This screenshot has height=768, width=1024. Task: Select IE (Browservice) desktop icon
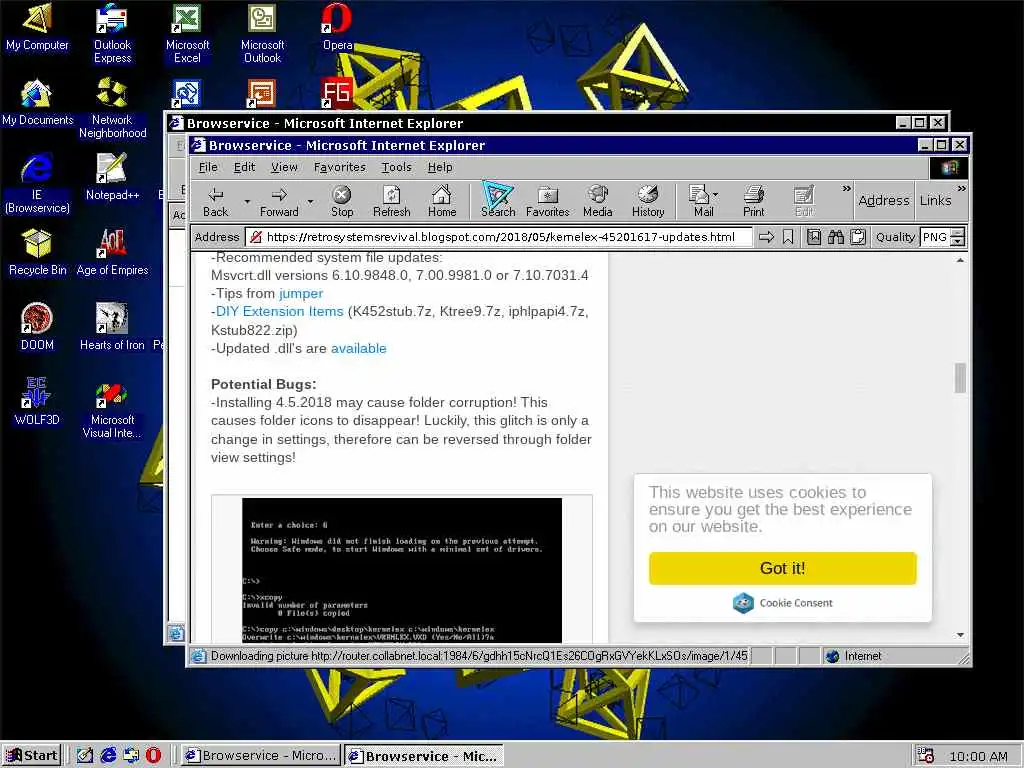point(37,184)
